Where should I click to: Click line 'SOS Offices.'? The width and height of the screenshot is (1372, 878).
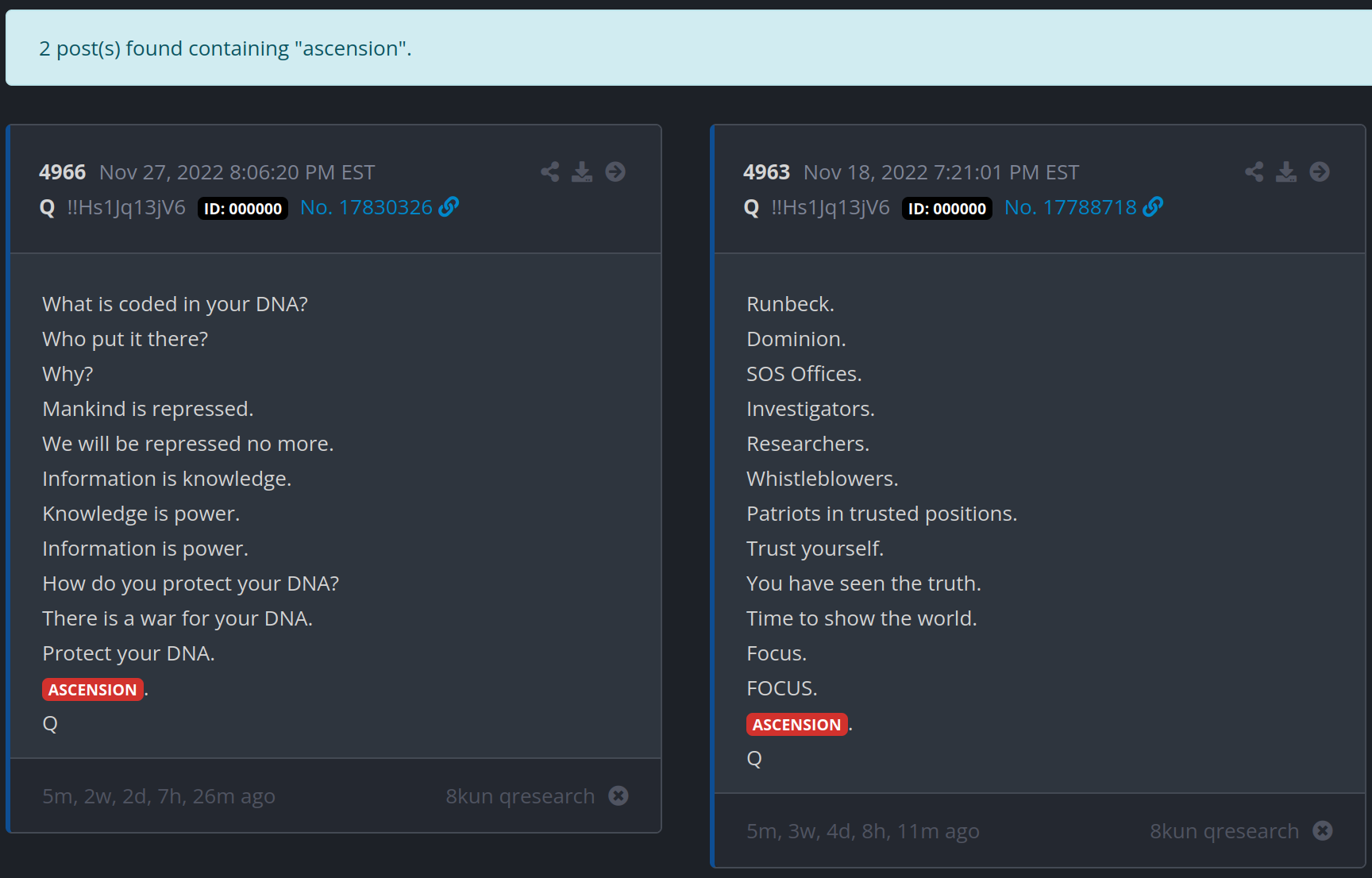804,374
